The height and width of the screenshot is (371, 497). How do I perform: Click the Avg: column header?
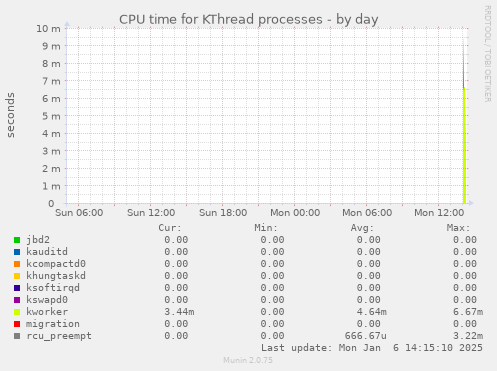362,228
